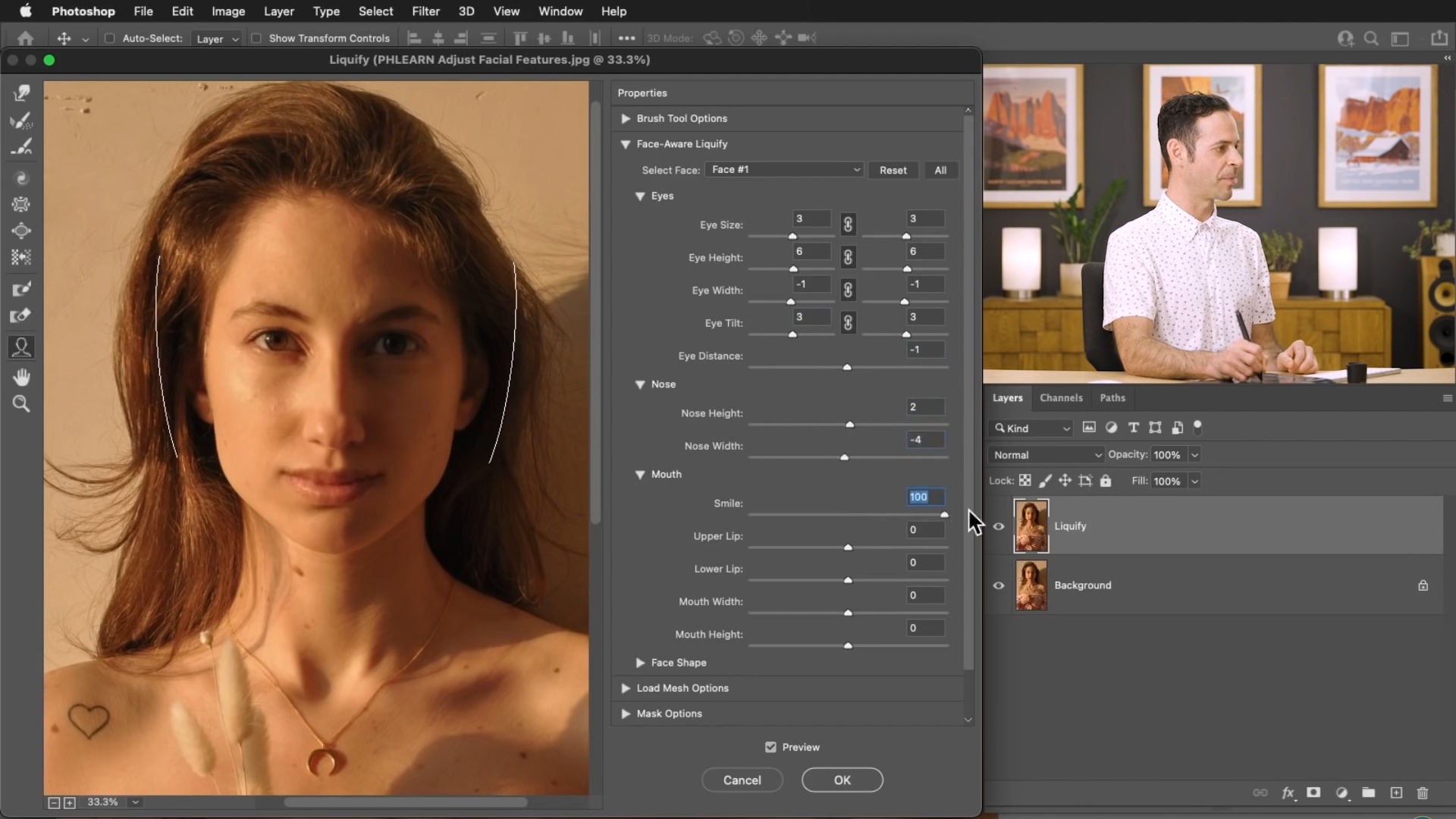Open the Image menu
The image size is (1456, 819).
(228, 11)
